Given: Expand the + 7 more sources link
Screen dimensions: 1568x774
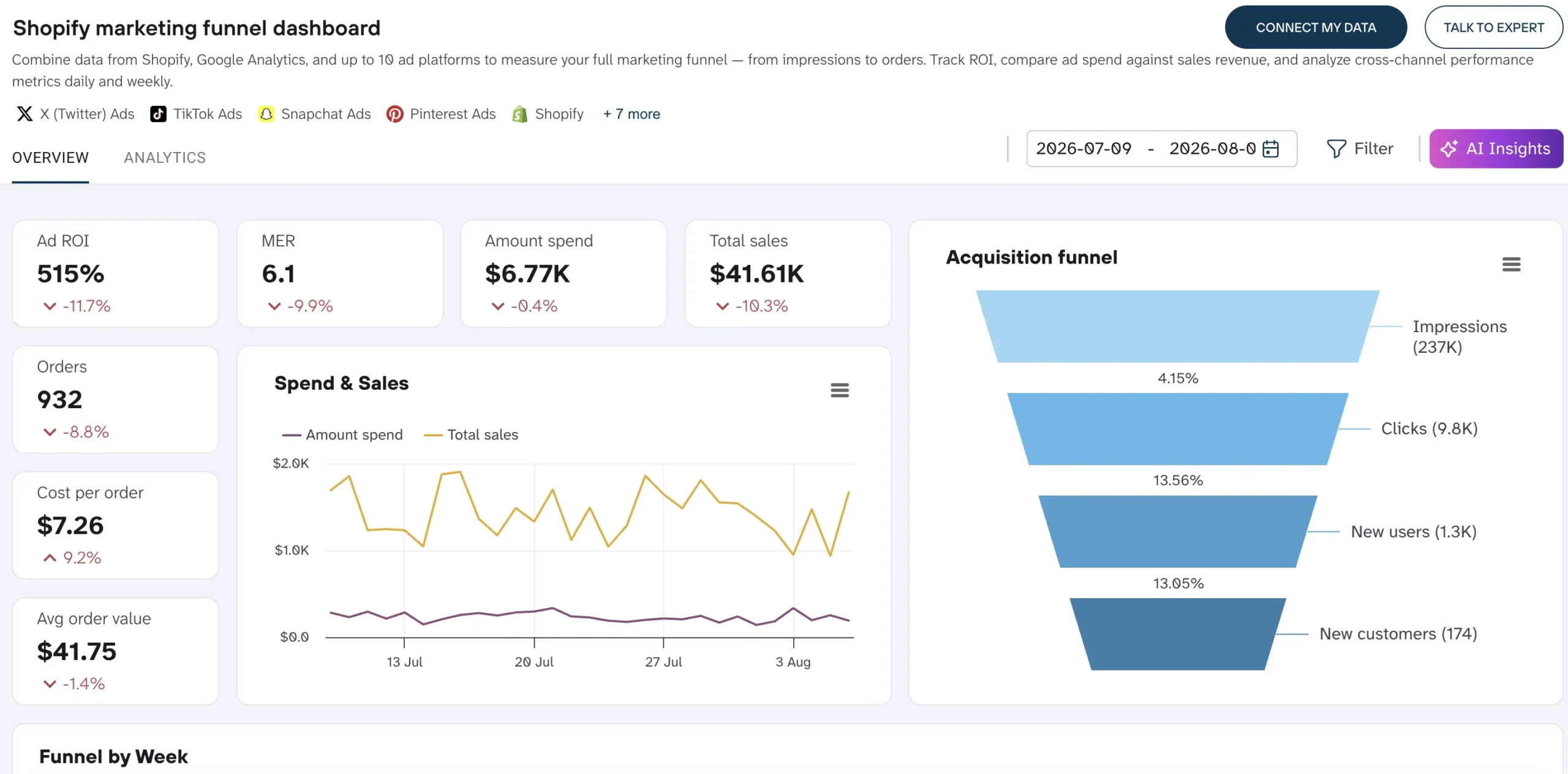Looking at the screenshot, I should coord(631,114).
